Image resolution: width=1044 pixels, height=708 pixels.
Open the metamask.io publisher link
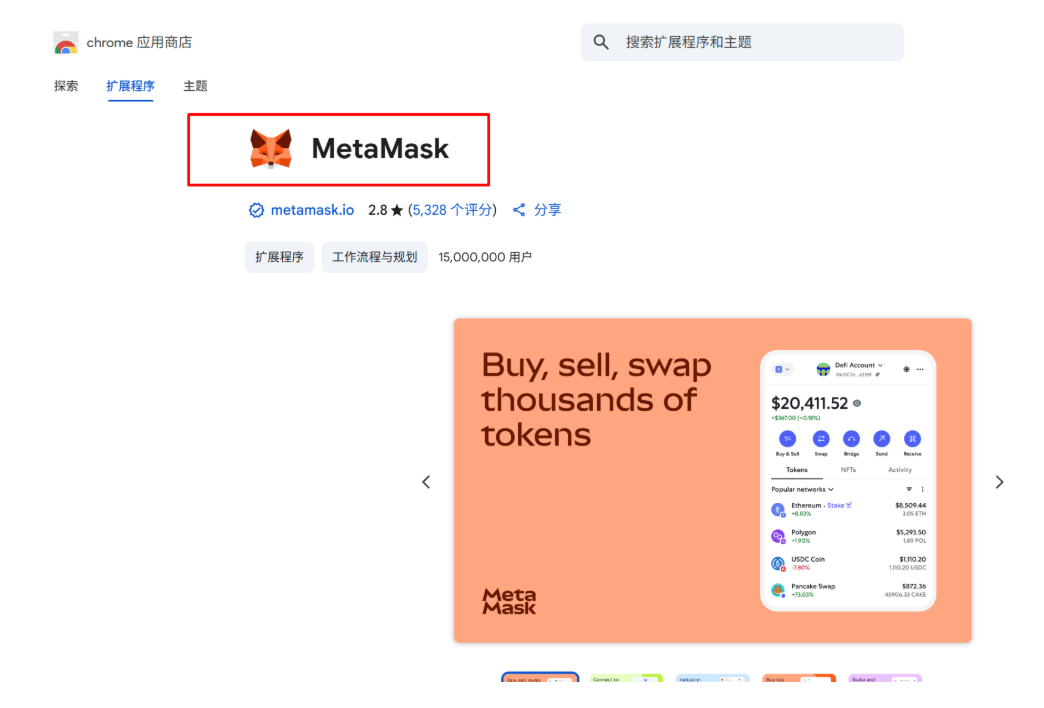tap(312, 210)
